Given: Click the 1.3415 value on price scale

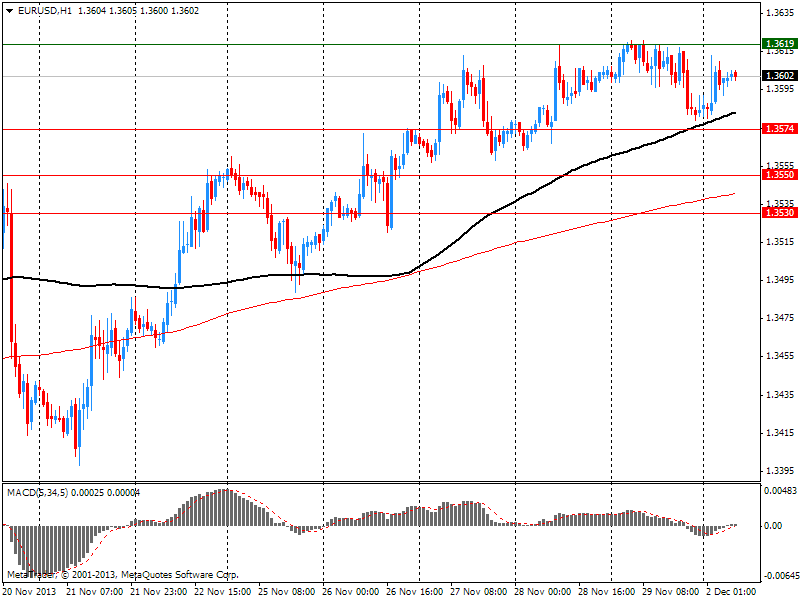Looking at the screenshot, I should pyautogui.click(x=779, y=433).
